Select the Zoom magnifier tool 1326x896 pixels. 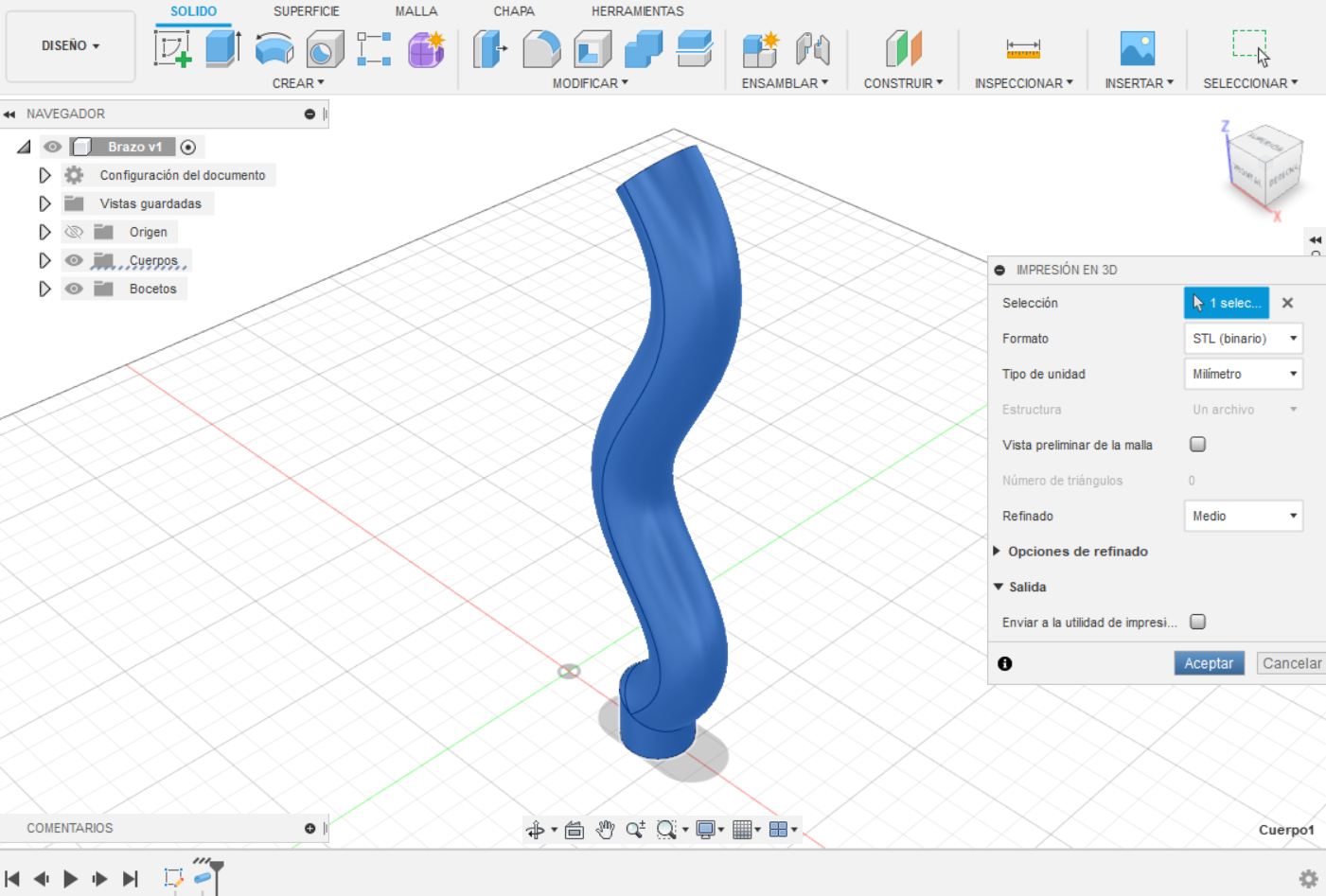[635, 830]
